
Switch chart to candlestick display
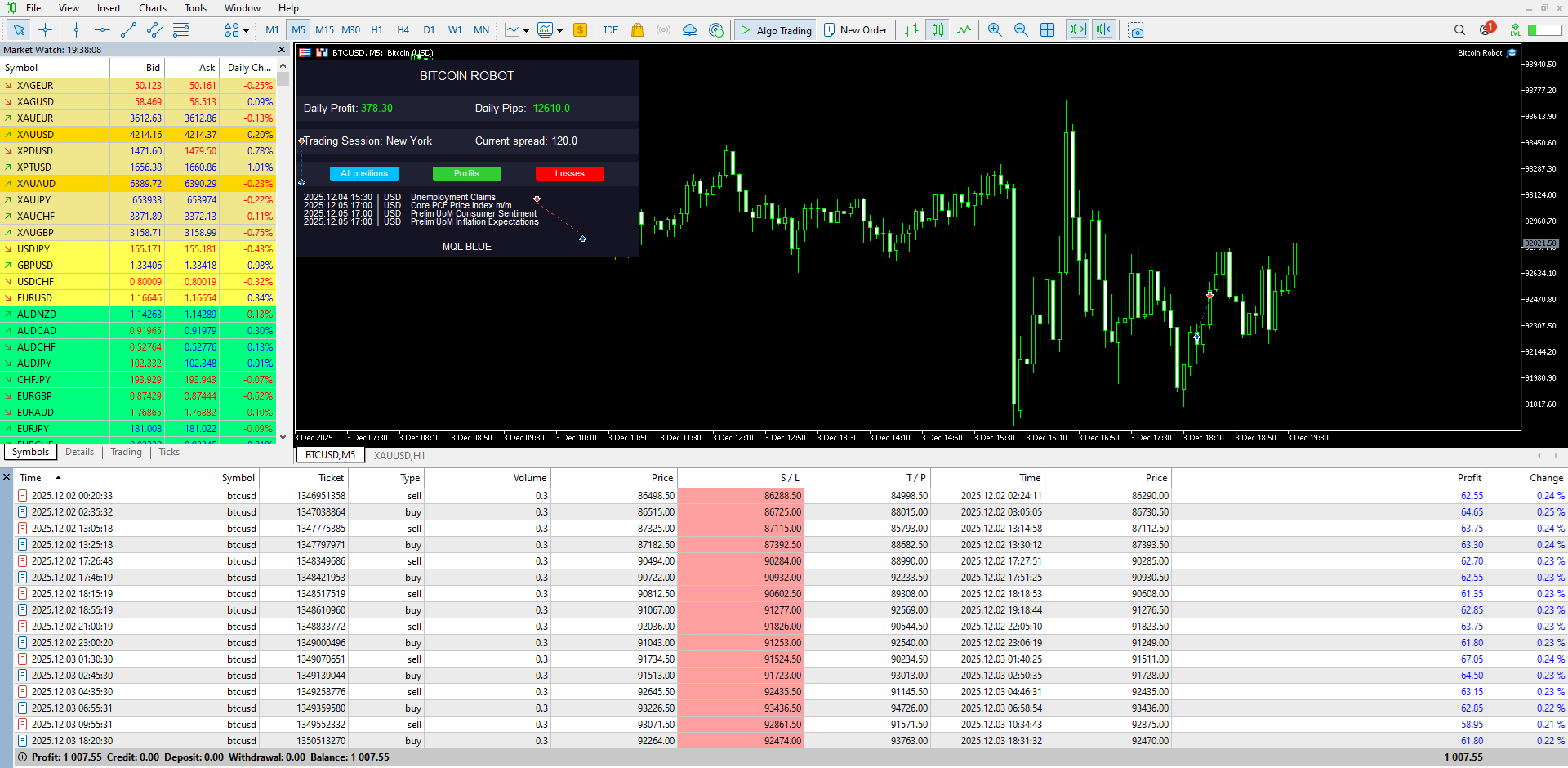pyautogui.click(x=938, y=30)
